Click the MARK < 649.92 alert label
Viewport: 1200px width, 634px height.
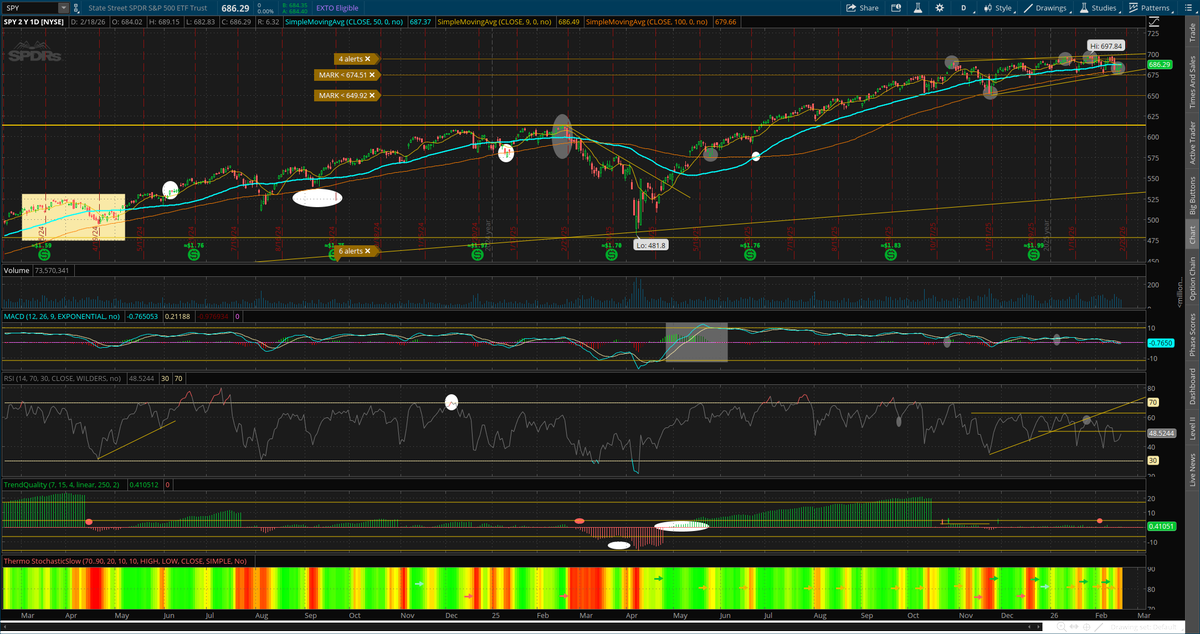tap(342, 96)
